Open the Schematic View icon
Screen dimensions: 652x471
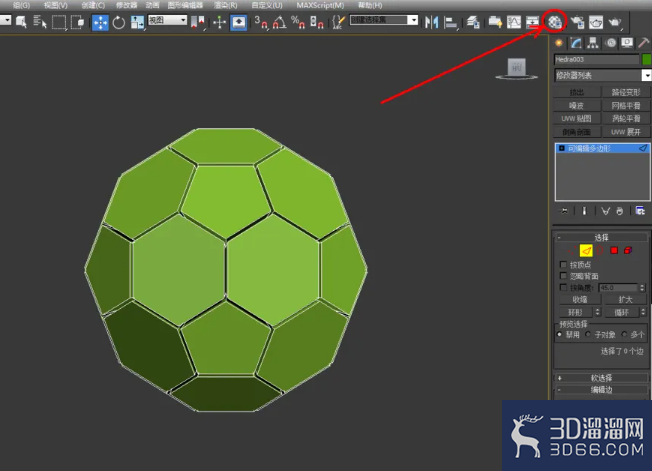point(532,22)
